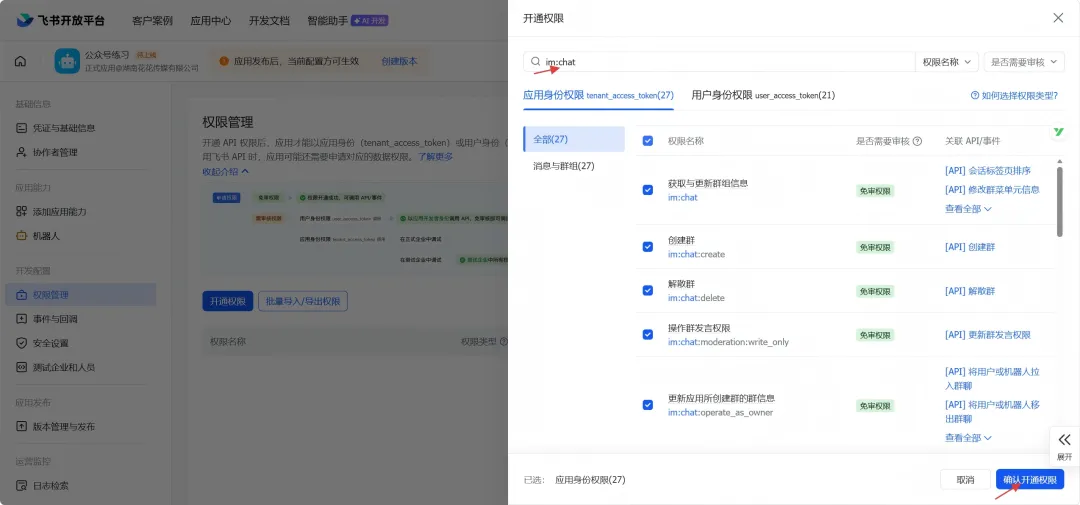This screenshot has height=505, width=1080.
Task: Uncheck the 操作群发言权限 permission checkbox
Action: 647,335
